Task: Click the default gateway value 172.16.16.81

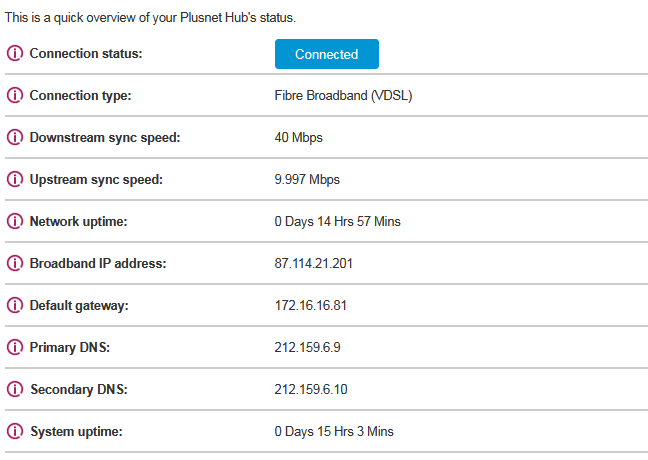Action: coord(310,306)
